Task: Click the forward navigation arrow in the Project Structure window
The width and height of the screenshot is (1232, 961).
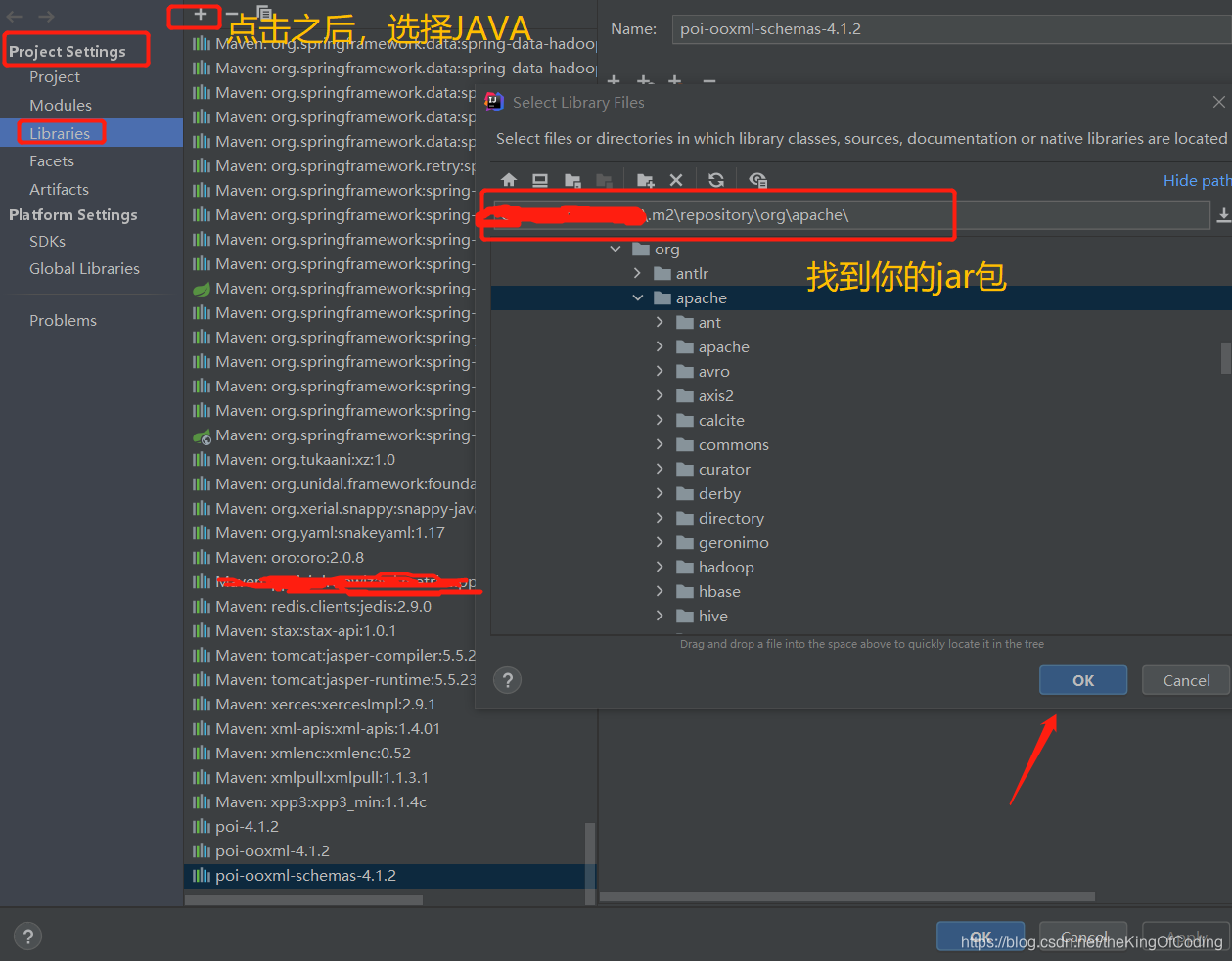Action: coord(46,16)
